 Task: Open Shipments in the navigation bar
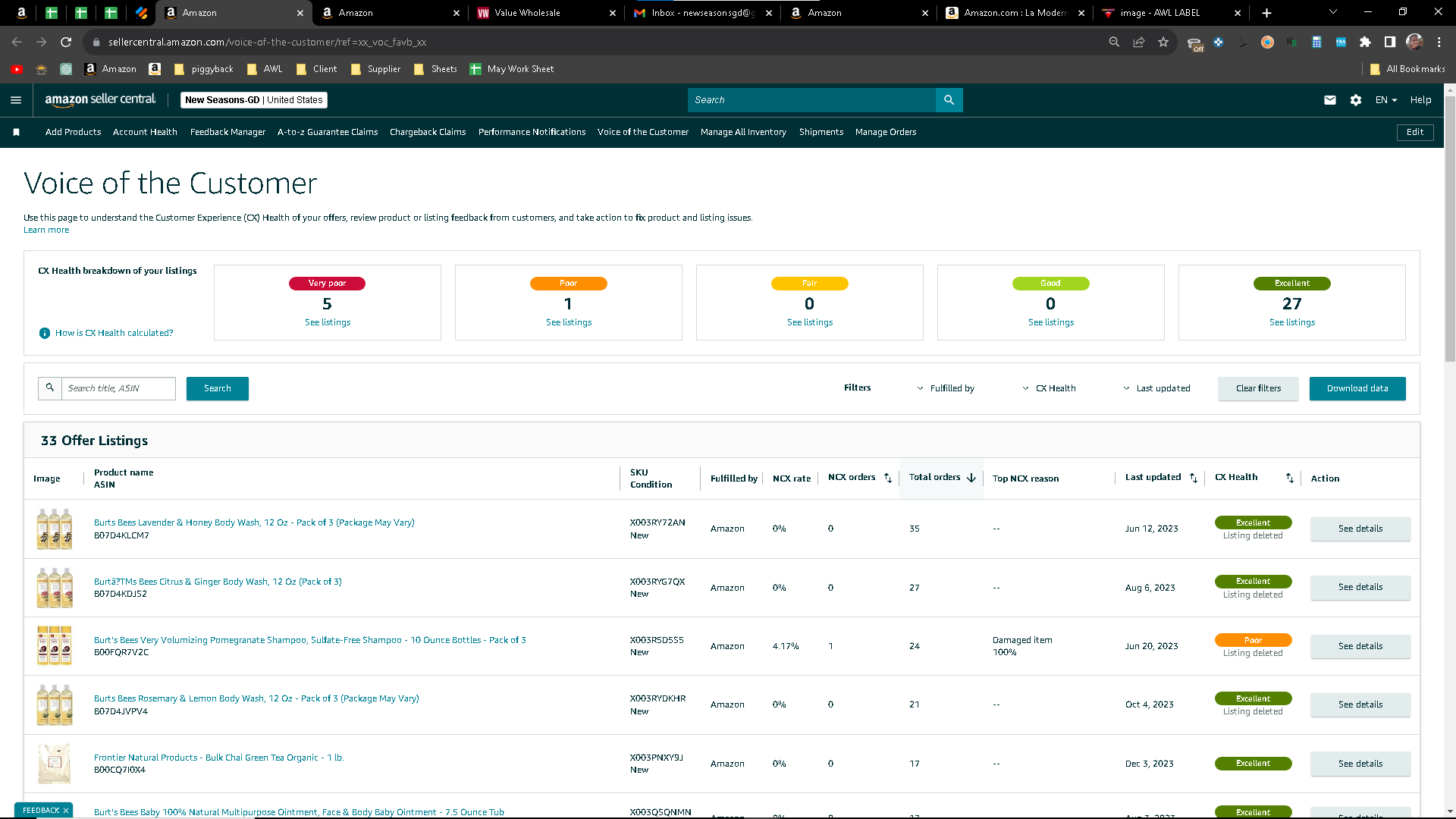pyautogui.click(x=821, y=133)
